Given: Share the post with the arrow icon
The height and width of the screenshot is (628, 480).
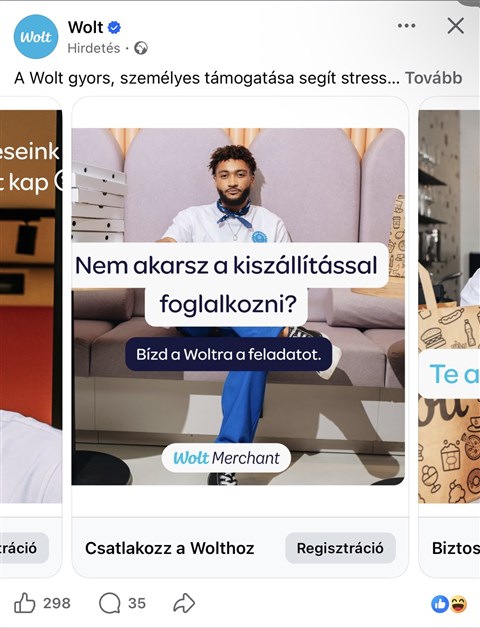Looking at the screenshot, I should point(184,603).
